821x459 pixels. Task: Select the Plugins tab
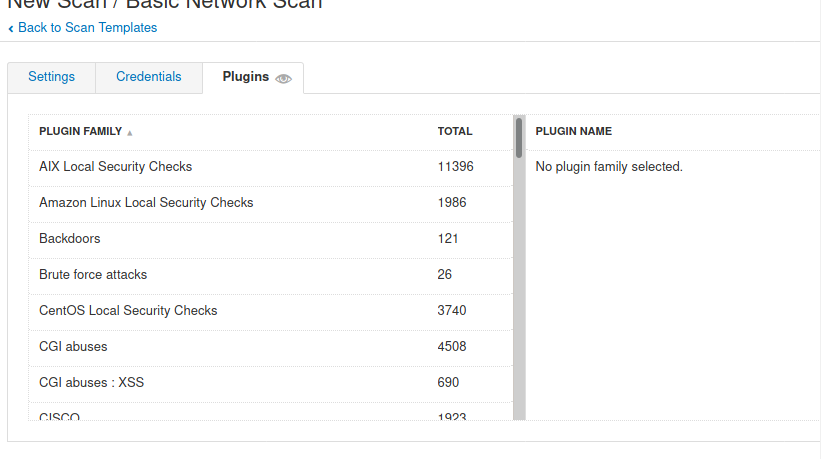point(253,77)
